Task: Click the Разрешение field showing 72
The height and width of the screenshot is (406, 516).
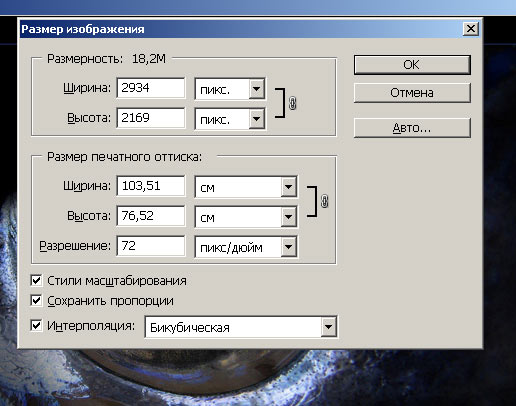Action: pos(151,246)
